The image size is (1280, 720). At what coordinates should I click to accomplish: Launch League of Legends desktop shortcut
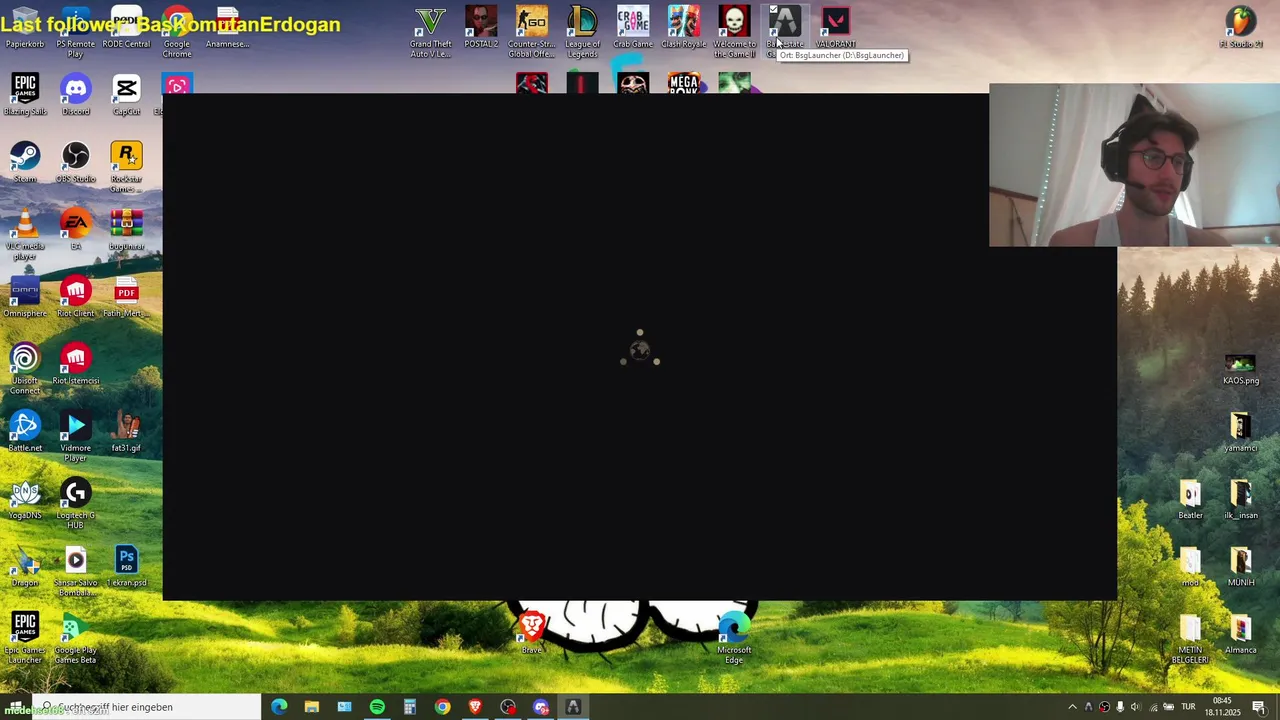(x=582, y=30)
